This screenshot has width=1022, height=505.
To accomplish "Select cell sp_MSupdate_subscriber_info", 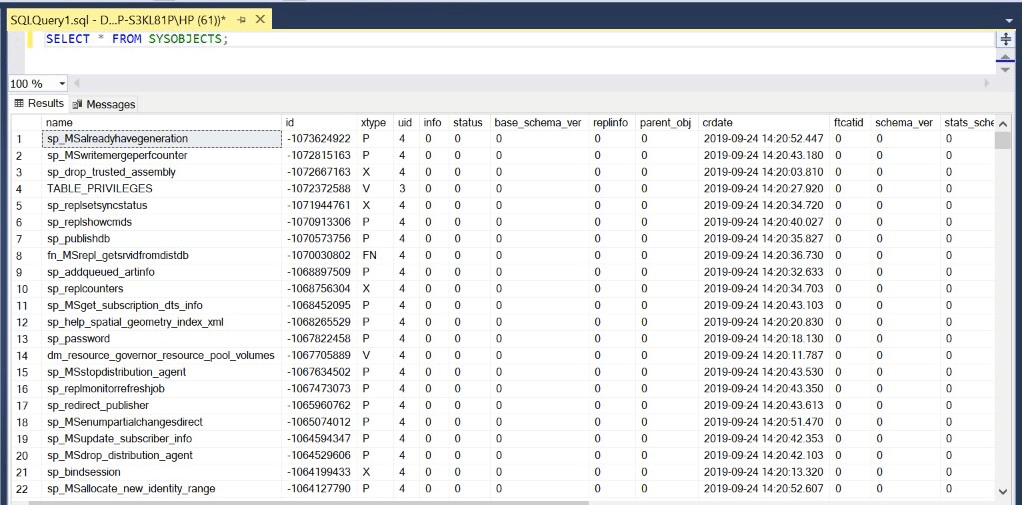I will click(162, 439).
